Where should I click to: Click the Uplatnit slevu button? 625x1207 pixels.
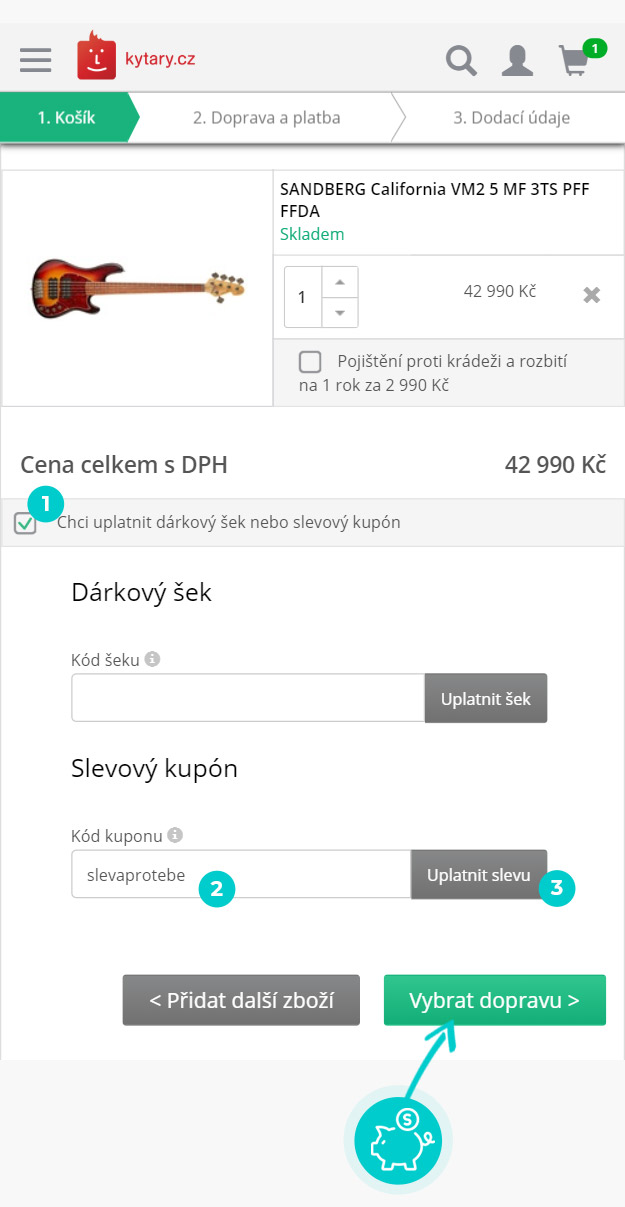point(479,874)
